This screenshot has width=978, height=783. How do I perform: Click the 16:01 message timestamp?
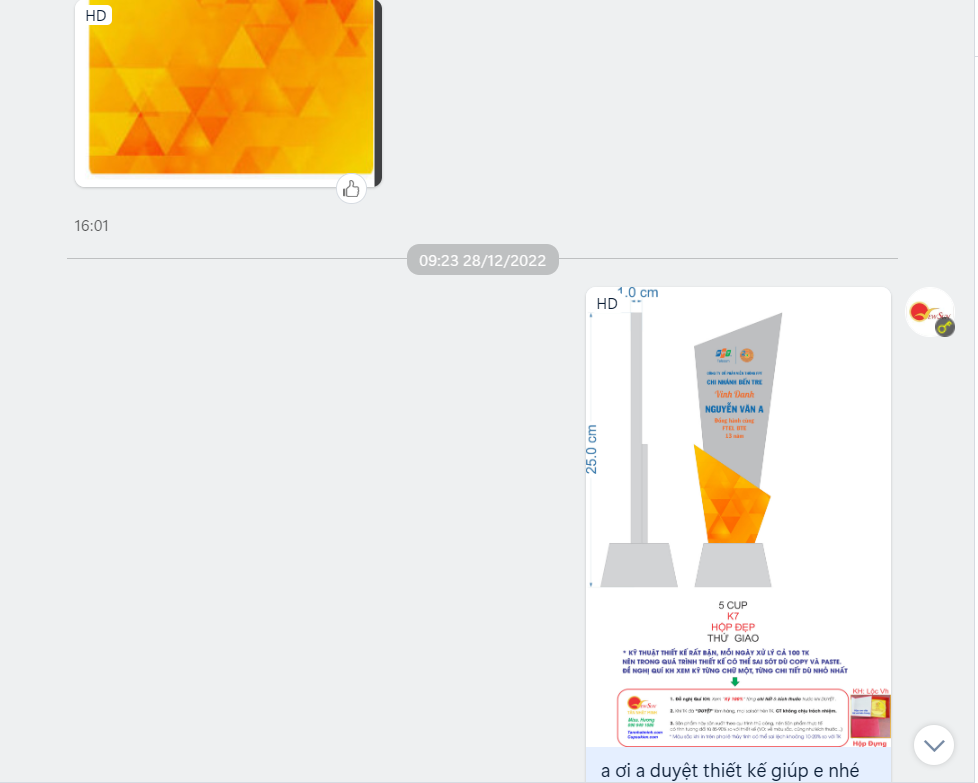point(91,226)
